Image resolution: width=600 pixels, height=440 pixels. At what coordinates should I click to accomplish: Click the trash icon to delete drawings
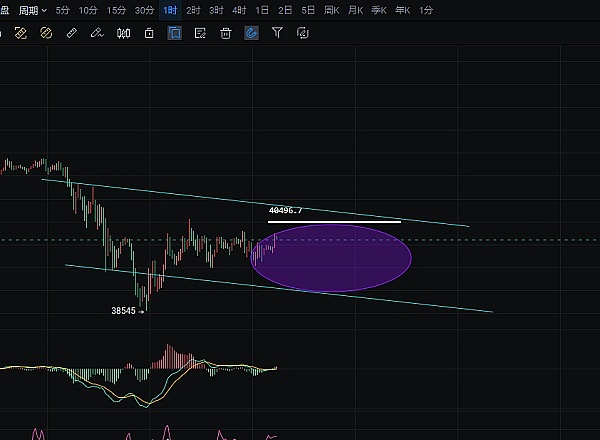(x=226, y=33)
